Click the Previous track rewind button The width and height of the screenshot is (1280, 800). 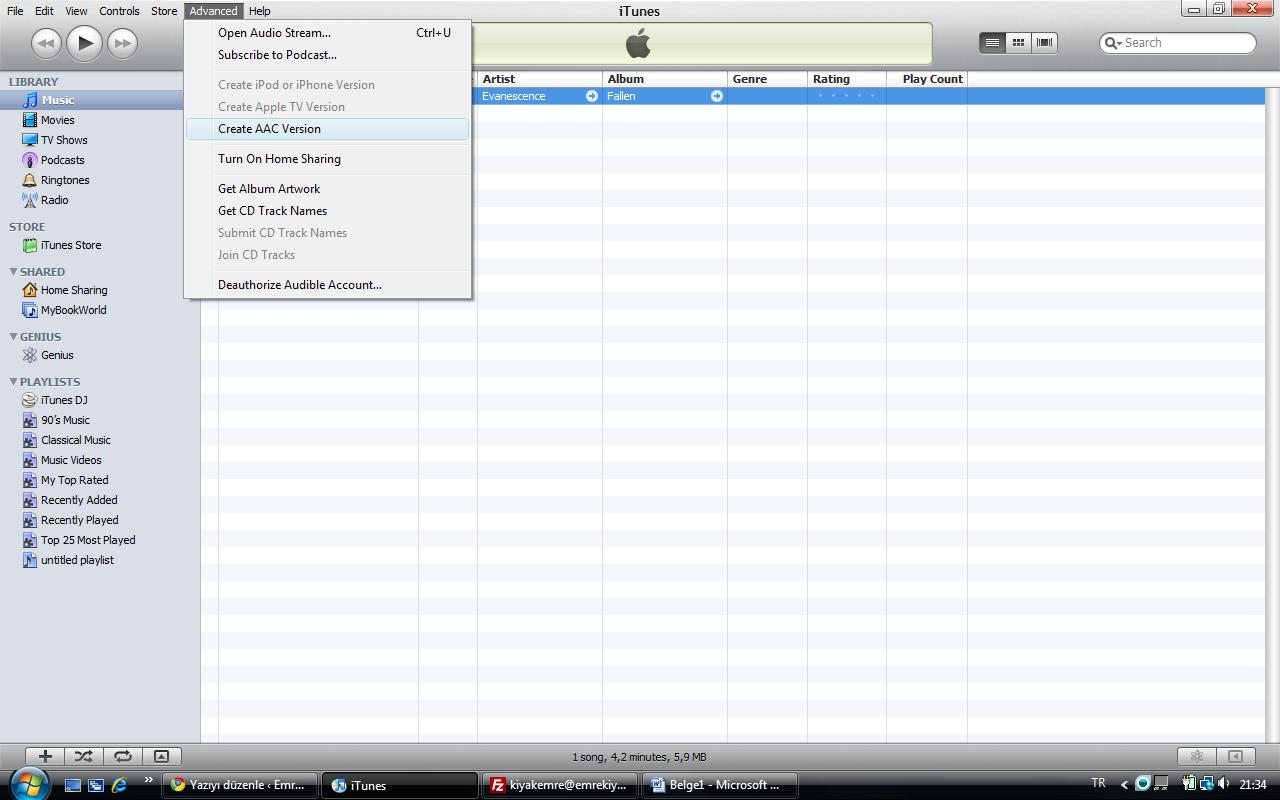point(46,43)
